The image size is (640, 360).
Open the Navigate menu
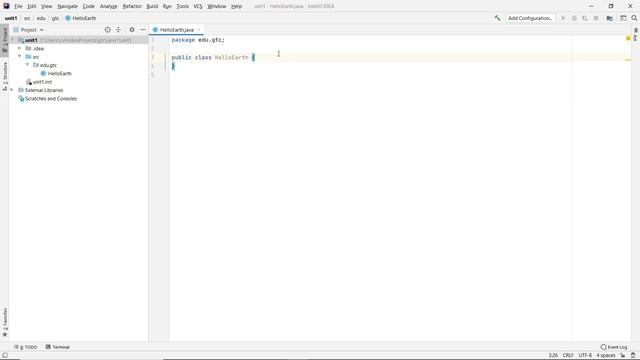pos(67,6)
